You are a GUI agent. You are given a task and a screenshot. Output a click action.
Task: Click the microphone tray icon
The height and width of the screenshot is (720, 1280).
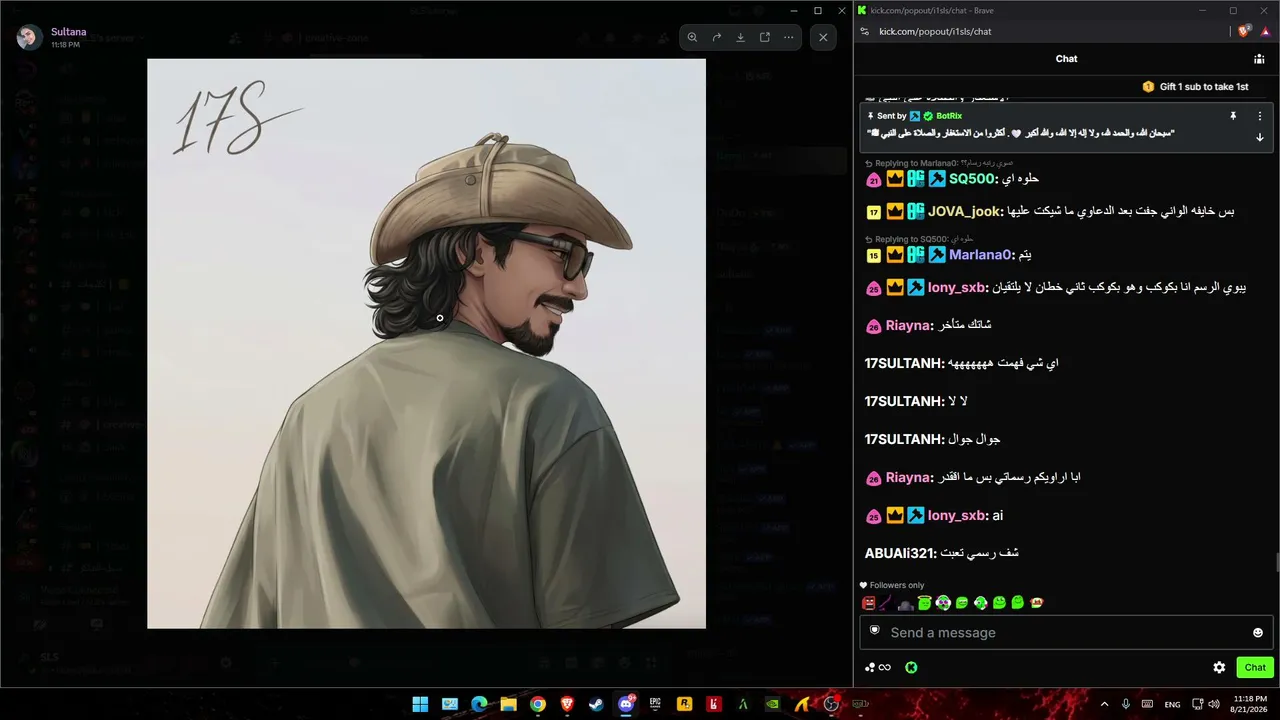pos(1126,704)
